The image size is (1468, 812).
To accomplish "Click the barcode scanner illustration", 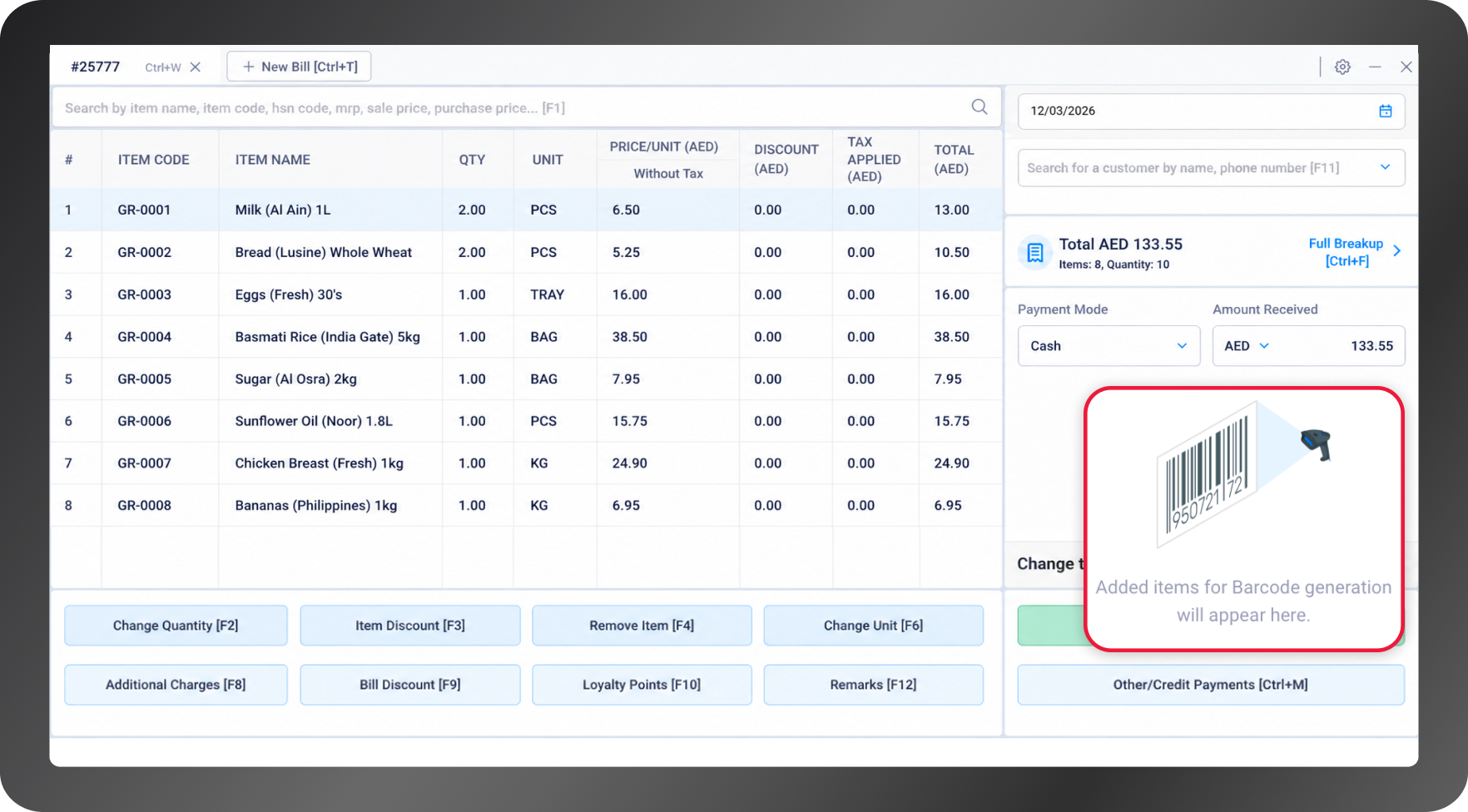I will (1244, 474).
